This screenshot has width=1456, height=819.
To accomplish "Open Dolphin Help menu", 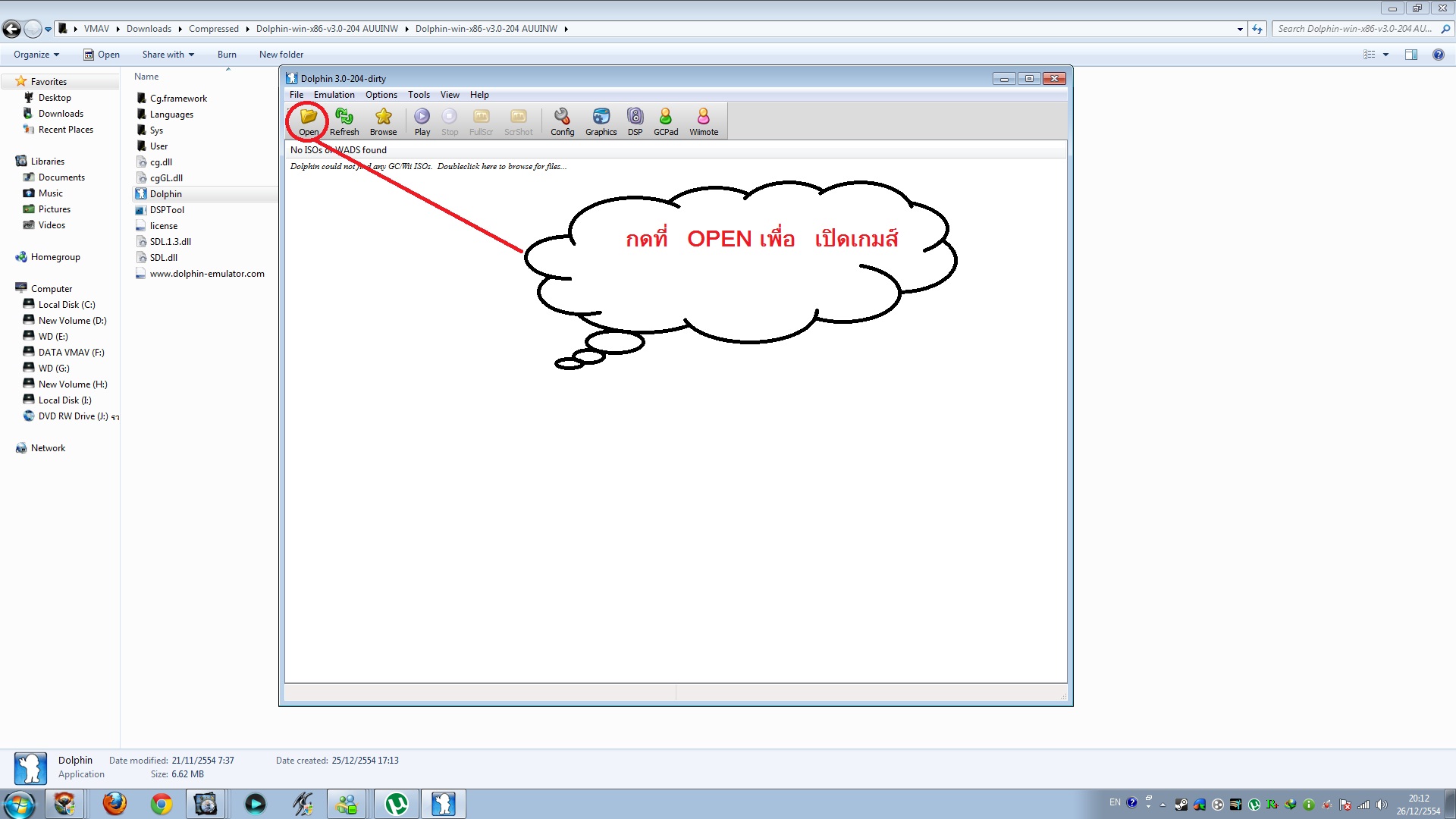I will point(479,95).
